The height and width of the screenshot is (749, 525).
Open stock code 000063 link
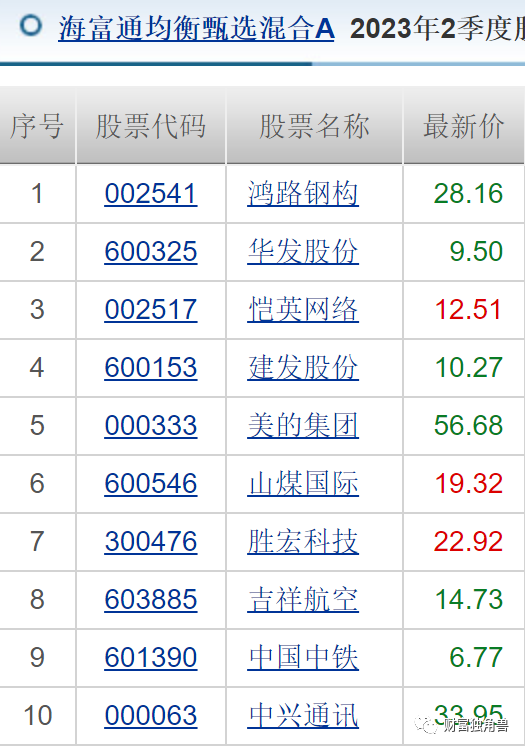pyautogui.click(x=151, y=716)
